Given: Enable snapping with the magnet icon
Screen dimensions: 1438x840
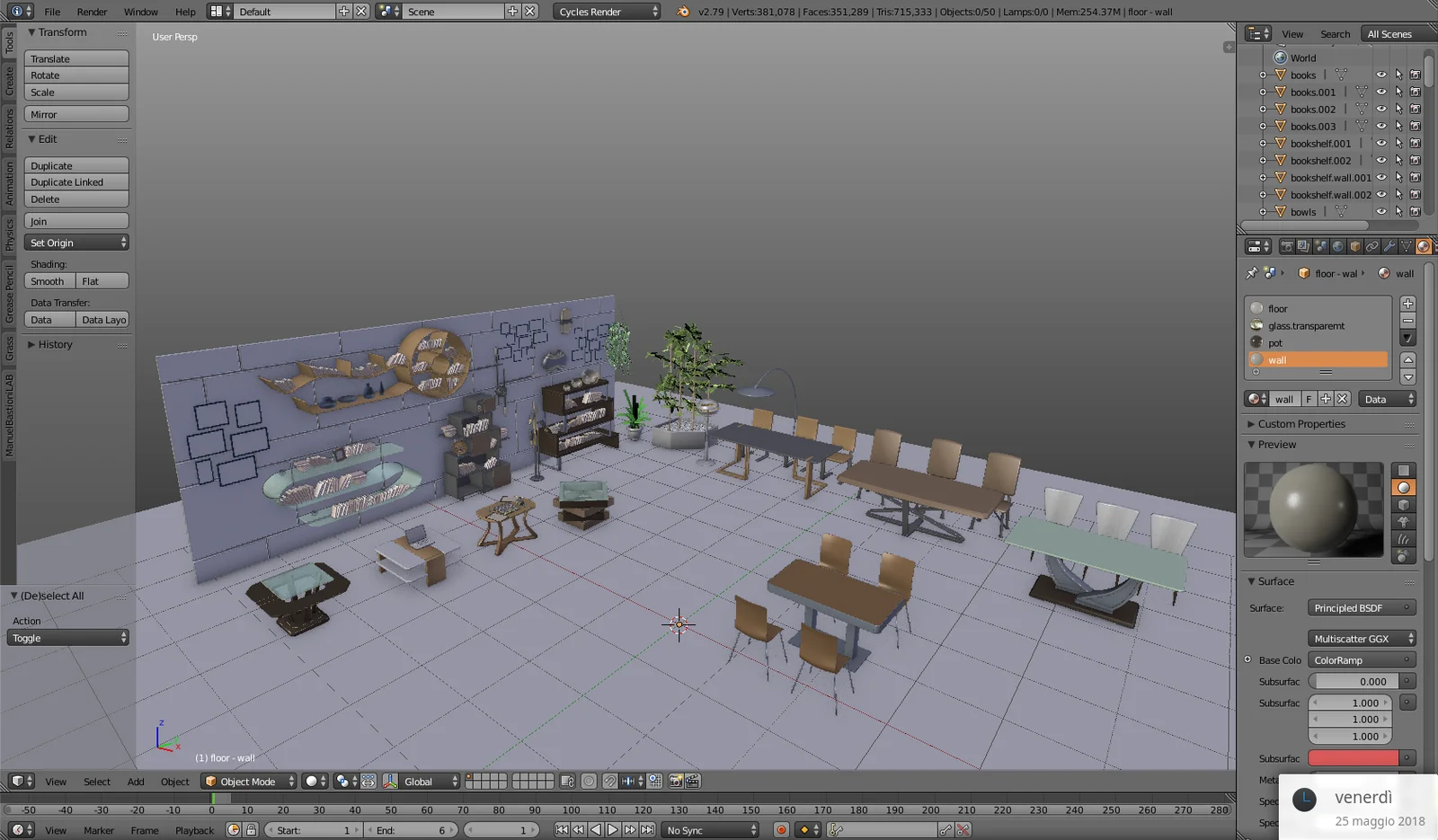Looking at the screenshot, I should [610, 781].
